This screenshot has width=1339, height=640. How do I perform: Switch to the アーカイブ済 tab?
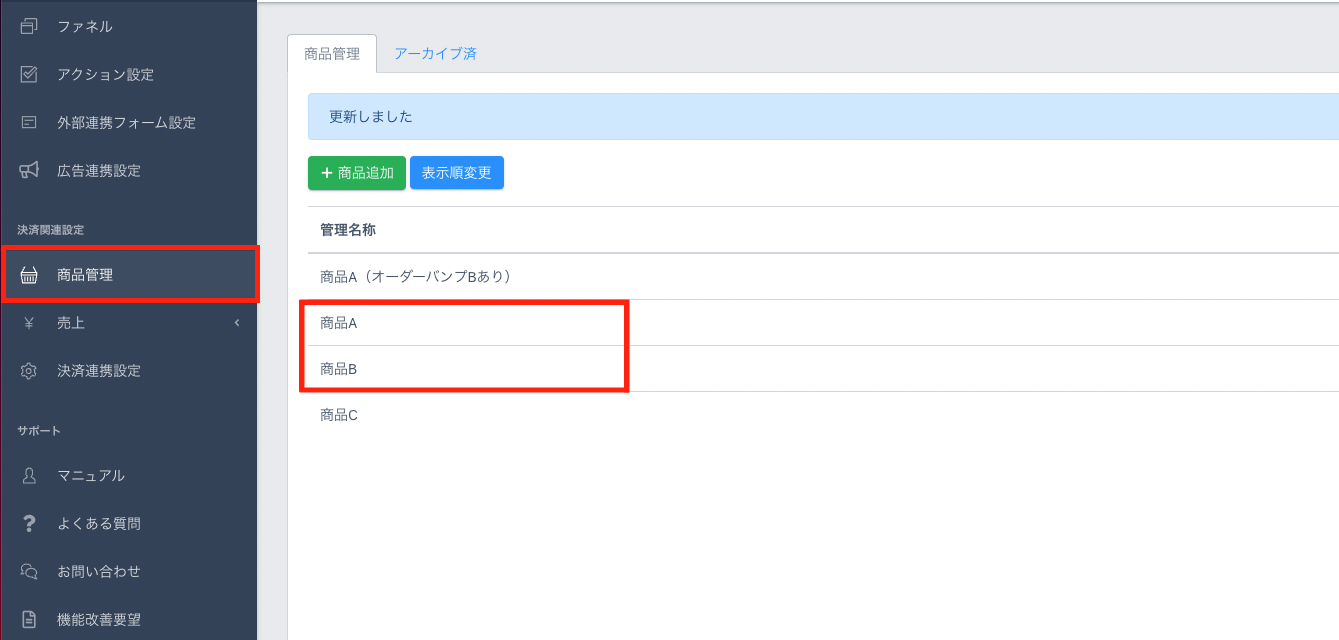[435, 54]
